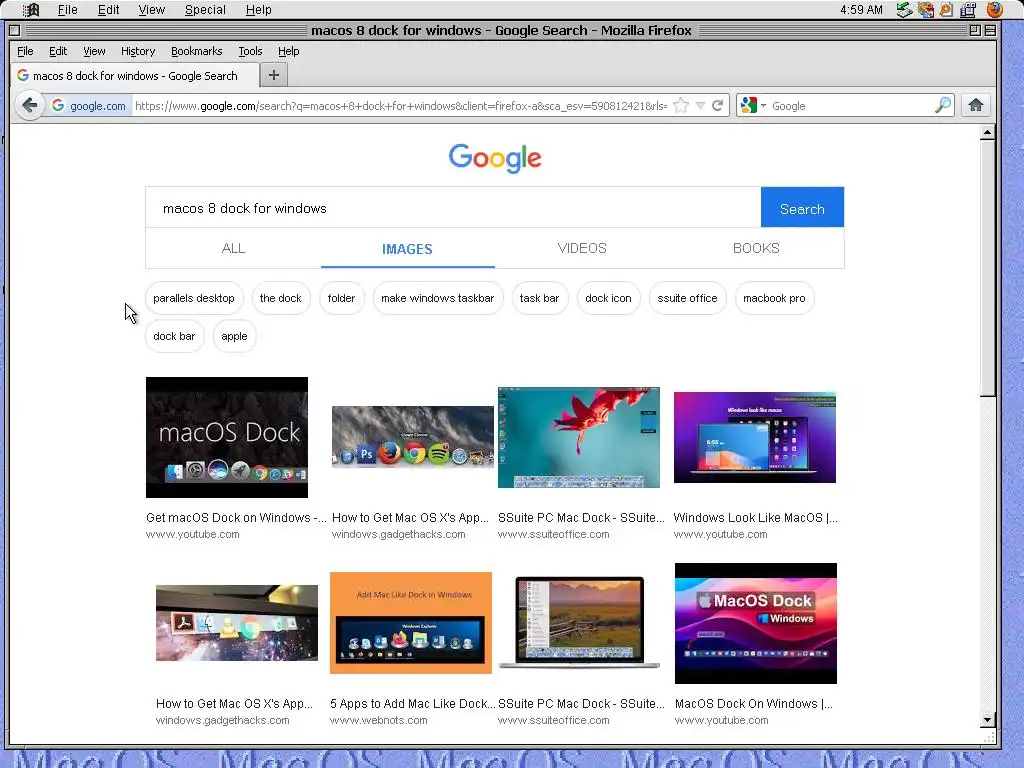Switch to the ALL results tab

tap(233, 248)
